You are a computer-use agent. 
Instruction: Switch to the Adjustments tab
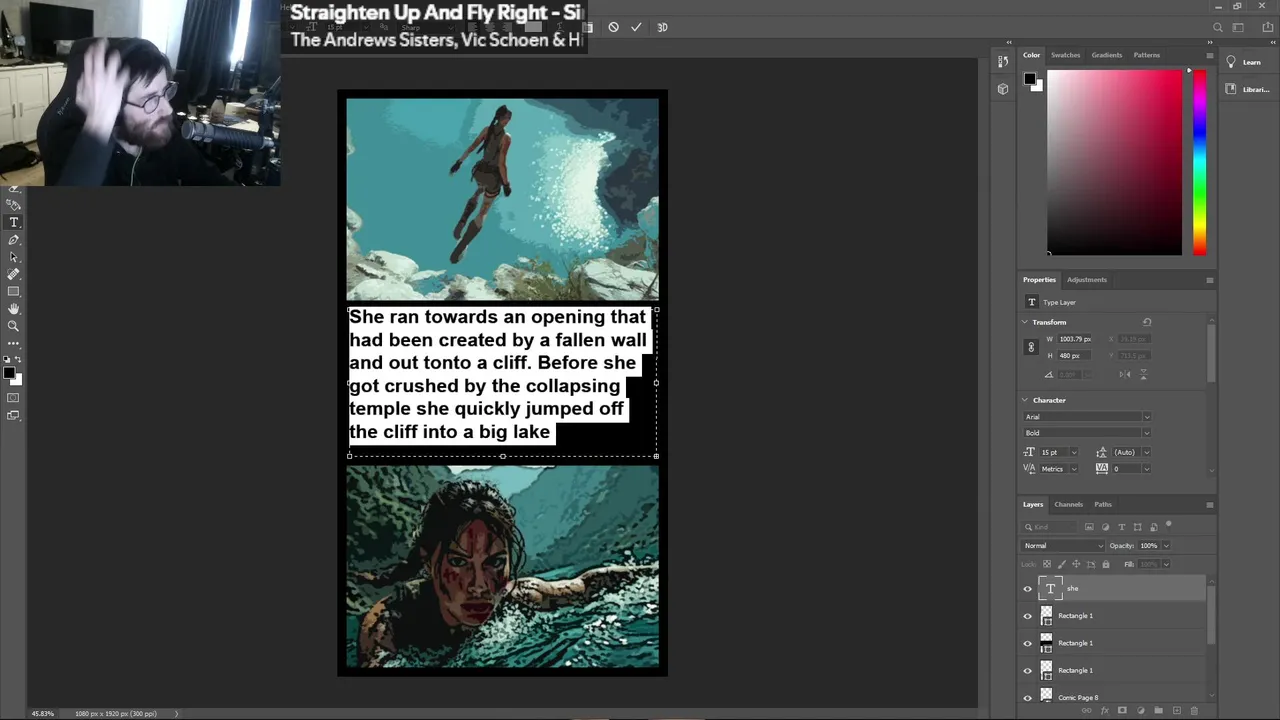pos(1087,280)
